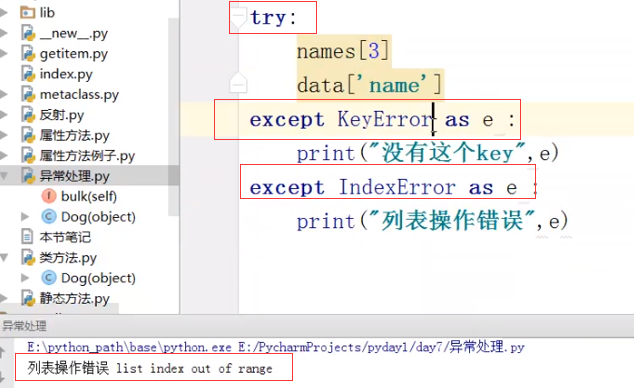Click fold end marker beside data['name']
Screen dimensions: 634x388
238,83
